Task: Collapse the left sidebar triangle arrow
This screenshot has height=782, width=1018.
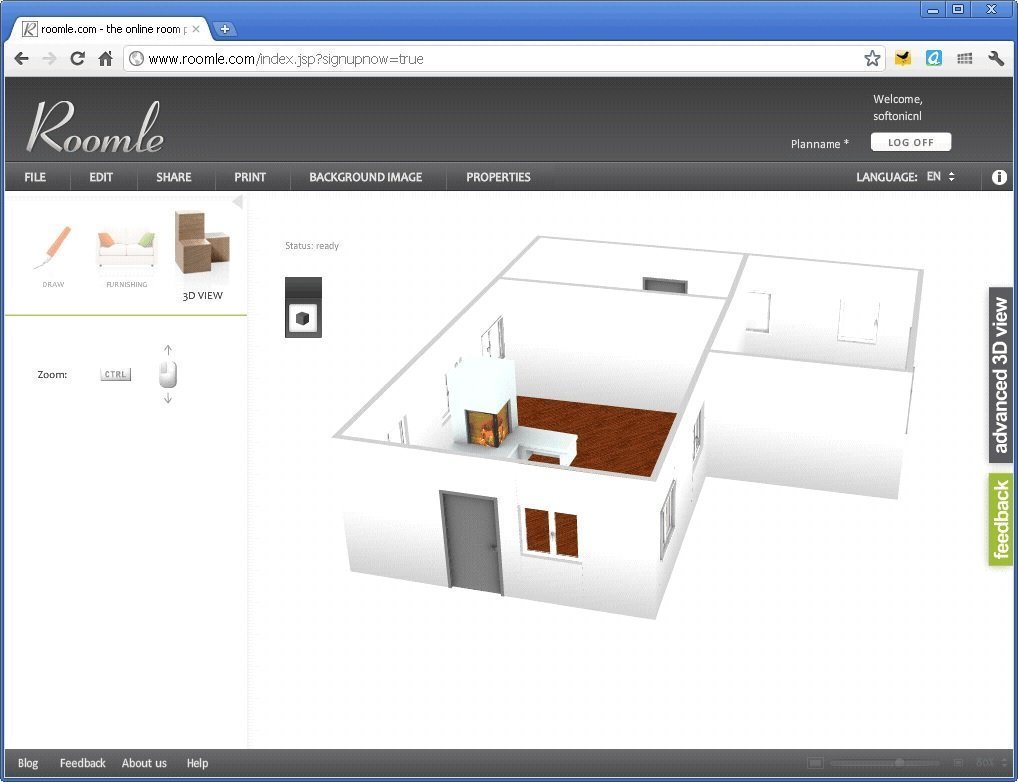Action: click(237, 203)
